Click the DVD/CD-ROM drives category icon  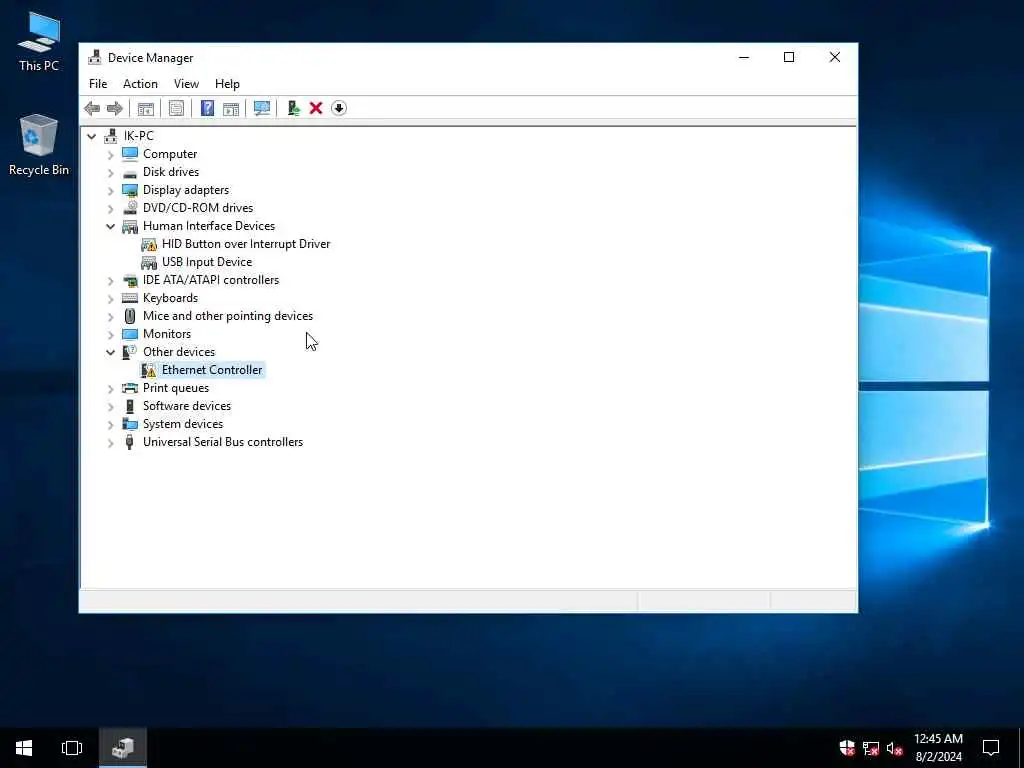pos(130,208)
